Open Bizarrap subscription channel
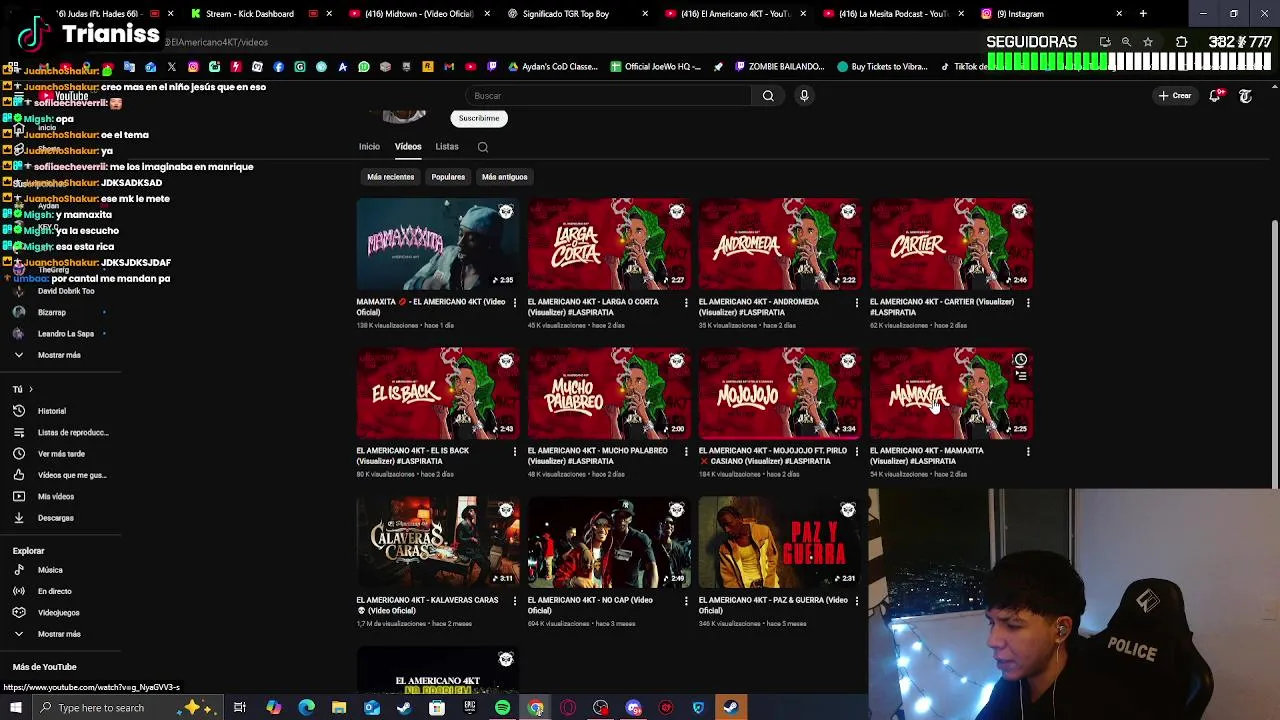Image resolution: width=1280 pixels, height=720 pixels. pyautogui.click(x=52, y=313)
